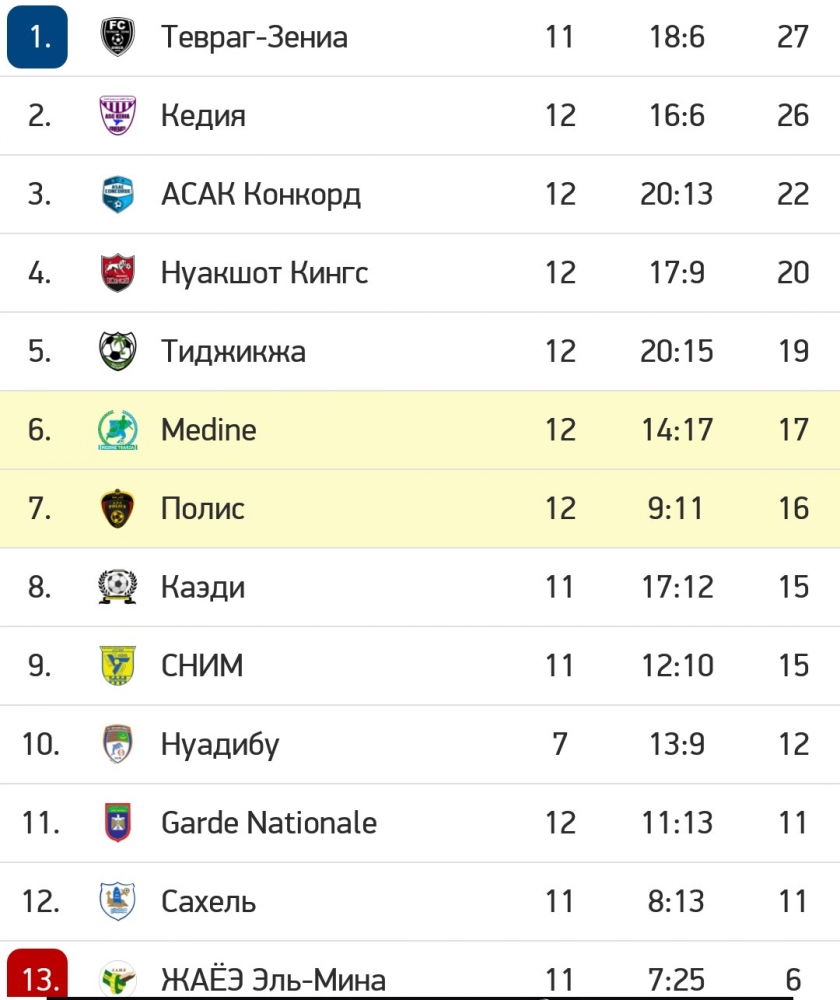Select the Сахель blue shield logo

(x=118, y=901)
